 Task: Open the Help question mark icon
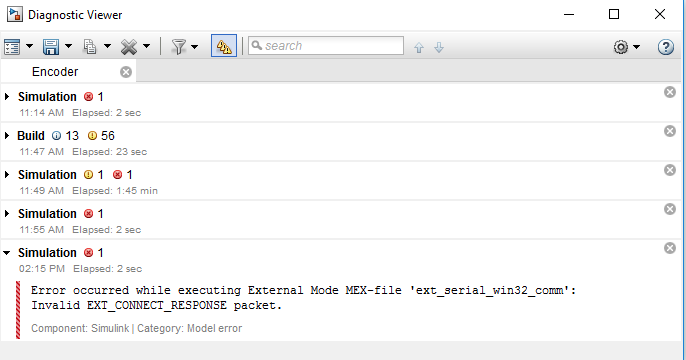[x=665, y=47]
